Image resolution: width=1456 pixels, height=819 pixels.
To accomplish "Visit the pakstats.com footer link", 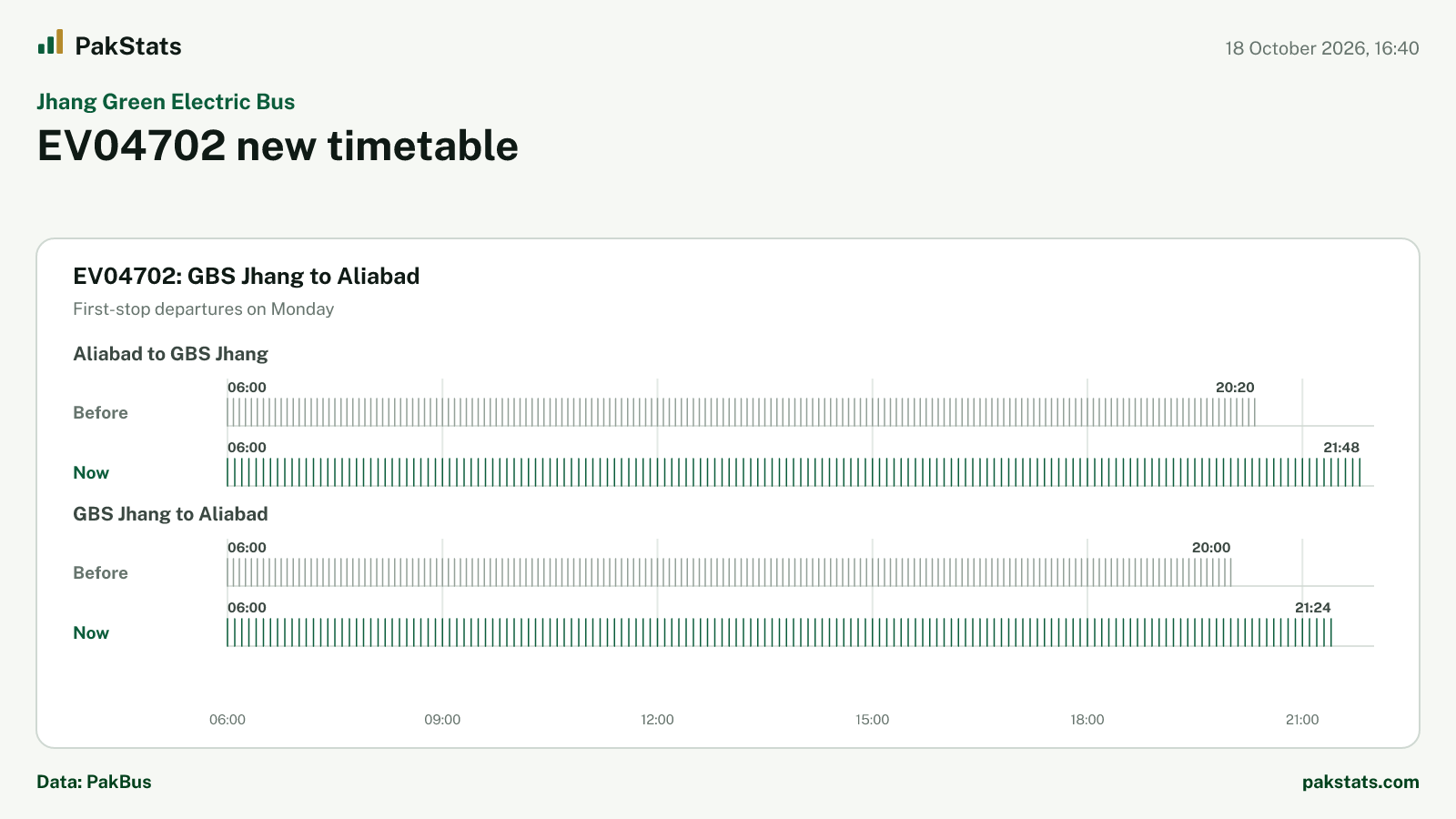I will (x=1360, y=782).
